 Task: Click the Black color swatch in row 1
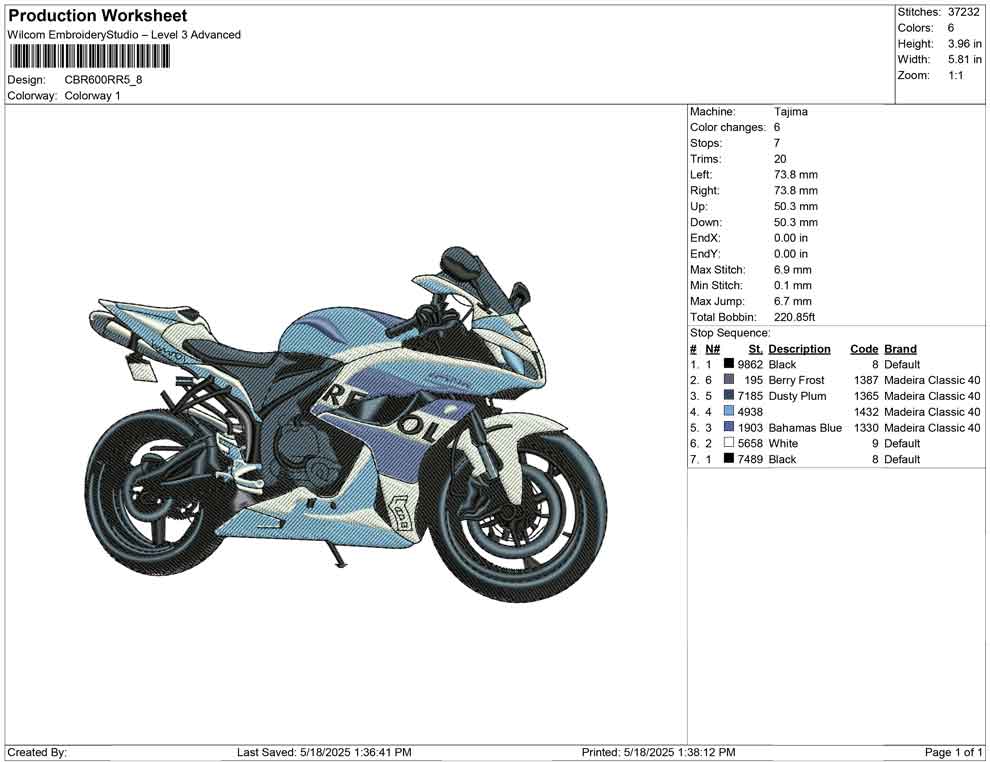[x=729, y=365]
